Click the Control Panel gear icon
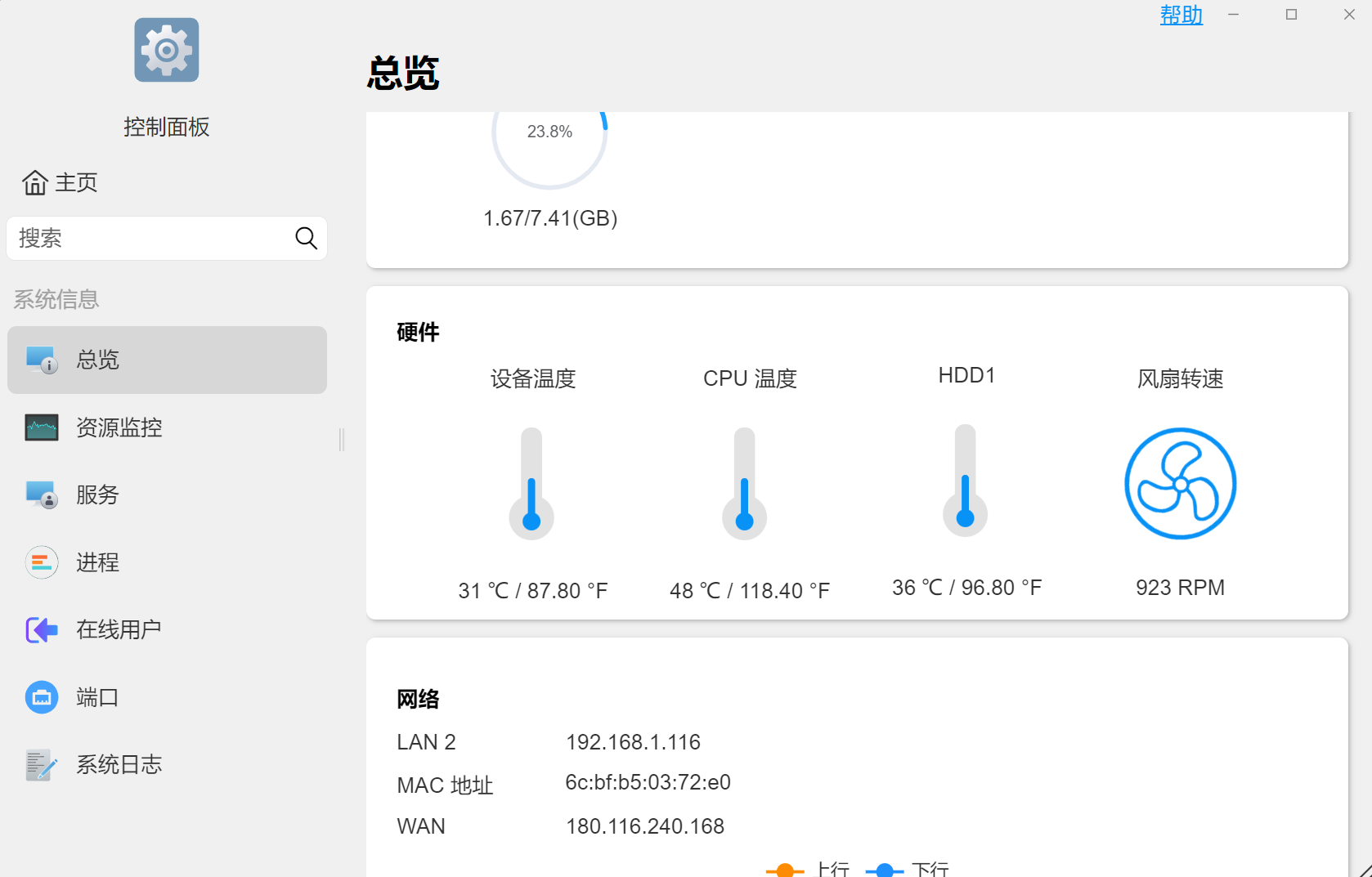Image resolution: width=1372 pixels, height=877 pixels. [167, 50]
